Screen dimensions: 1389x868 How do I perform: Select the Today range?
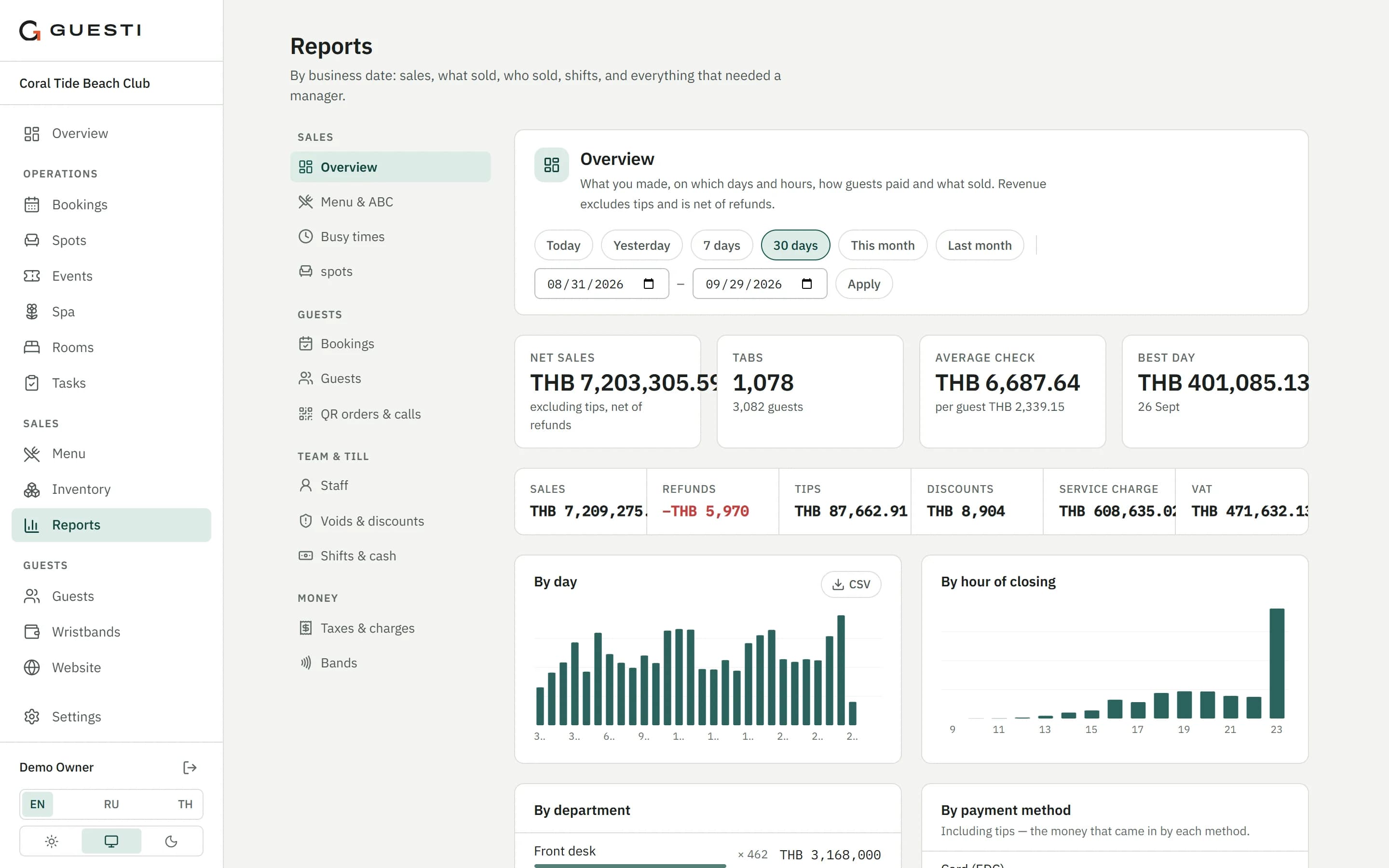click(563, 245)
